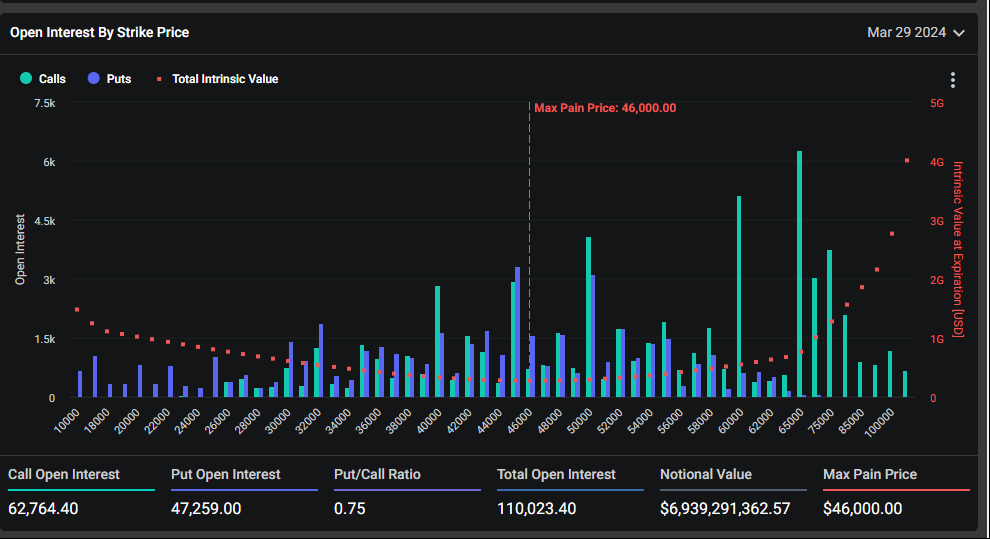This screenshot has width=990, height=539.
Task: Open the Mar 29 2024 expiry dropdown
Action: 906,32
